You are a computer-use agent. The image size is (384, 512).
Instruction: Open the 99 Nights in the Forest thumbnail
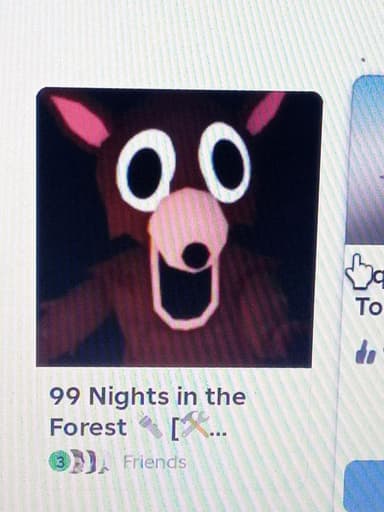pos(179,228)
